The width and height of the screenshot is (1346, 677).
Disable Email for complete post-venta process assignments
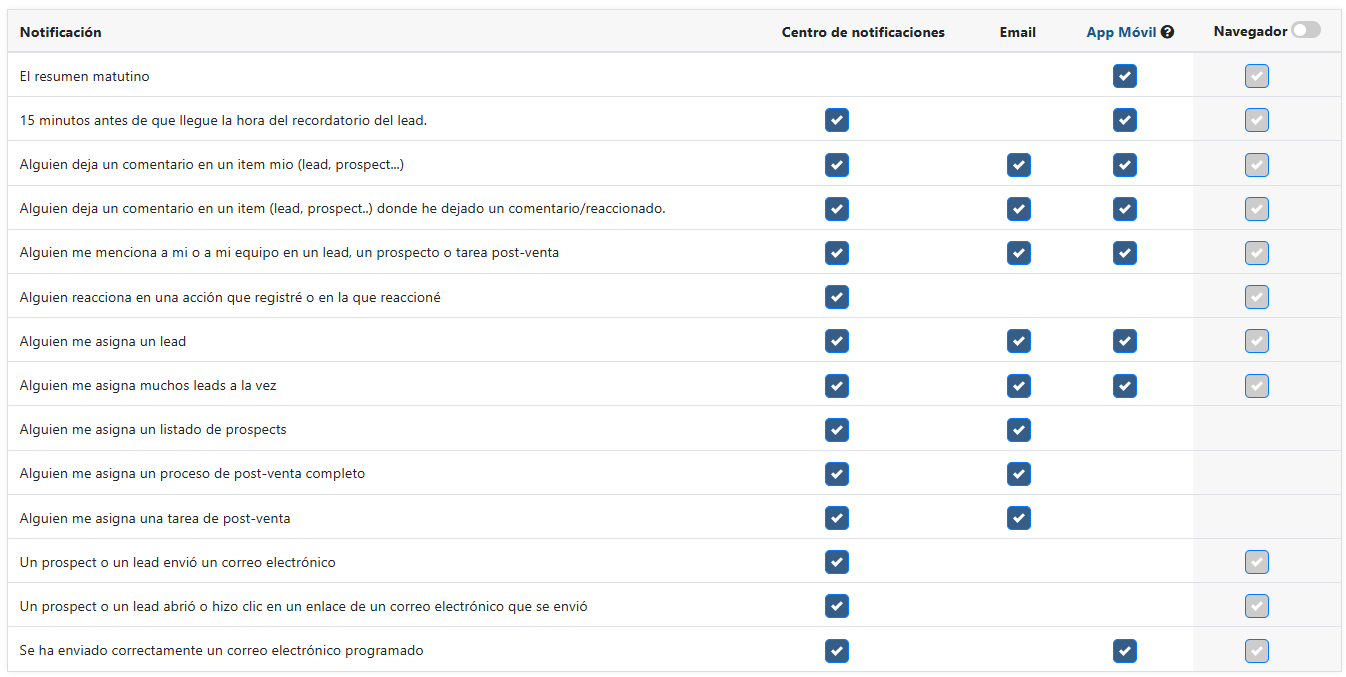click(x=1019, y=474)
